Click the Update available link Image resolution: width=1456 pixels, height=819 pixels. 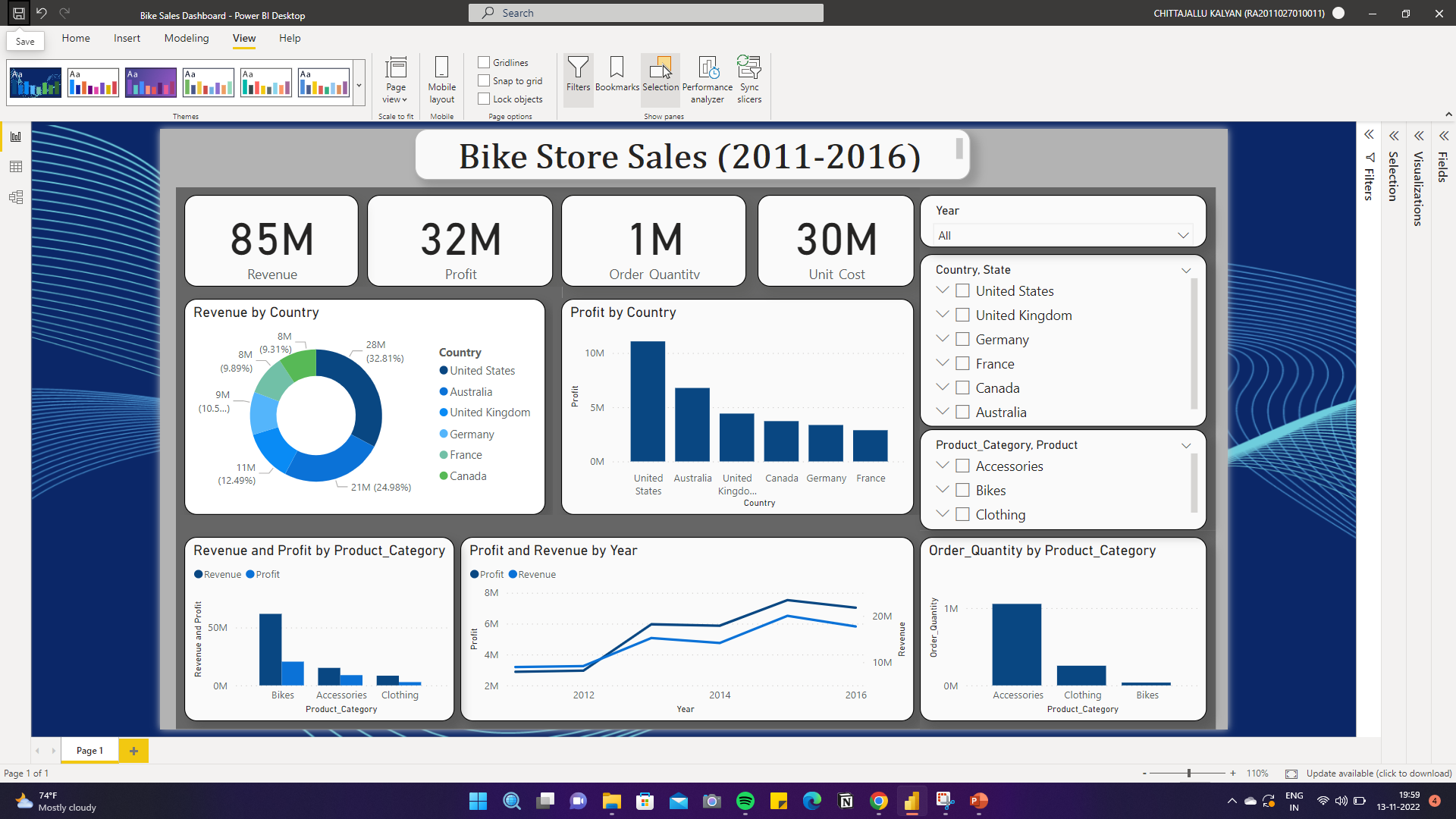[1381, 773]
